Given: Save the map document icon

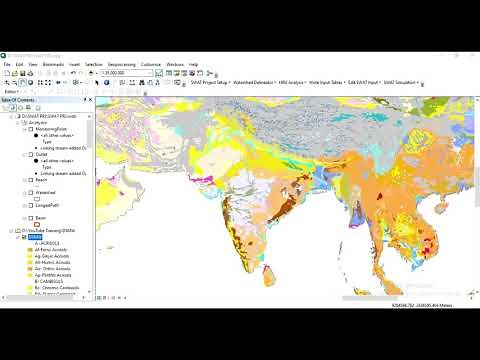Looking at the screenshot, I should 22,73.
